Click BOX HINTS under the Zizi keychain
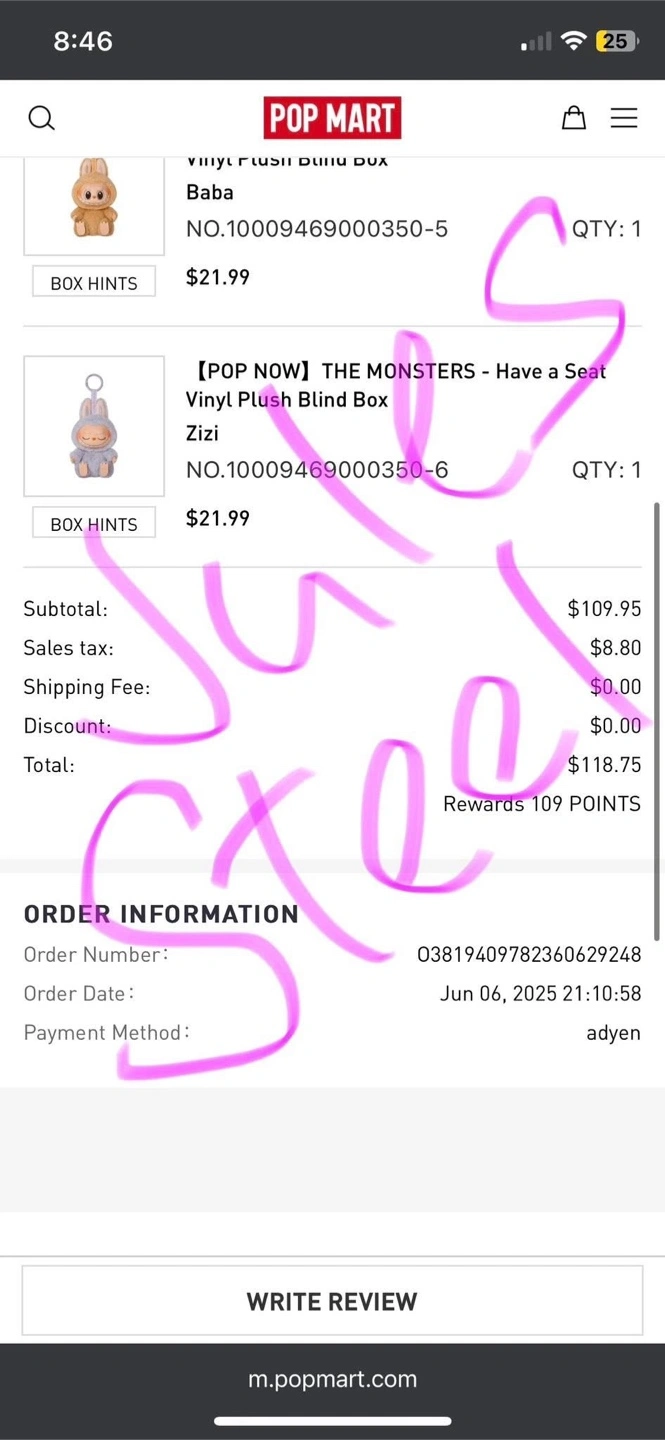Screen dimensions: 665x1440 [x=94, y=524]
